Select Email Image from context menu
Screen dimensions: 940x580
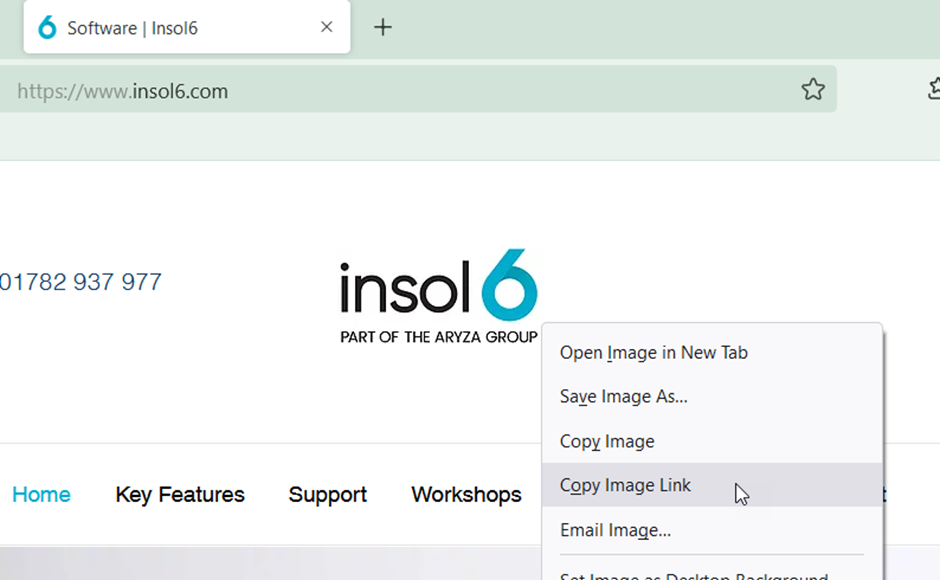[615, 530]
